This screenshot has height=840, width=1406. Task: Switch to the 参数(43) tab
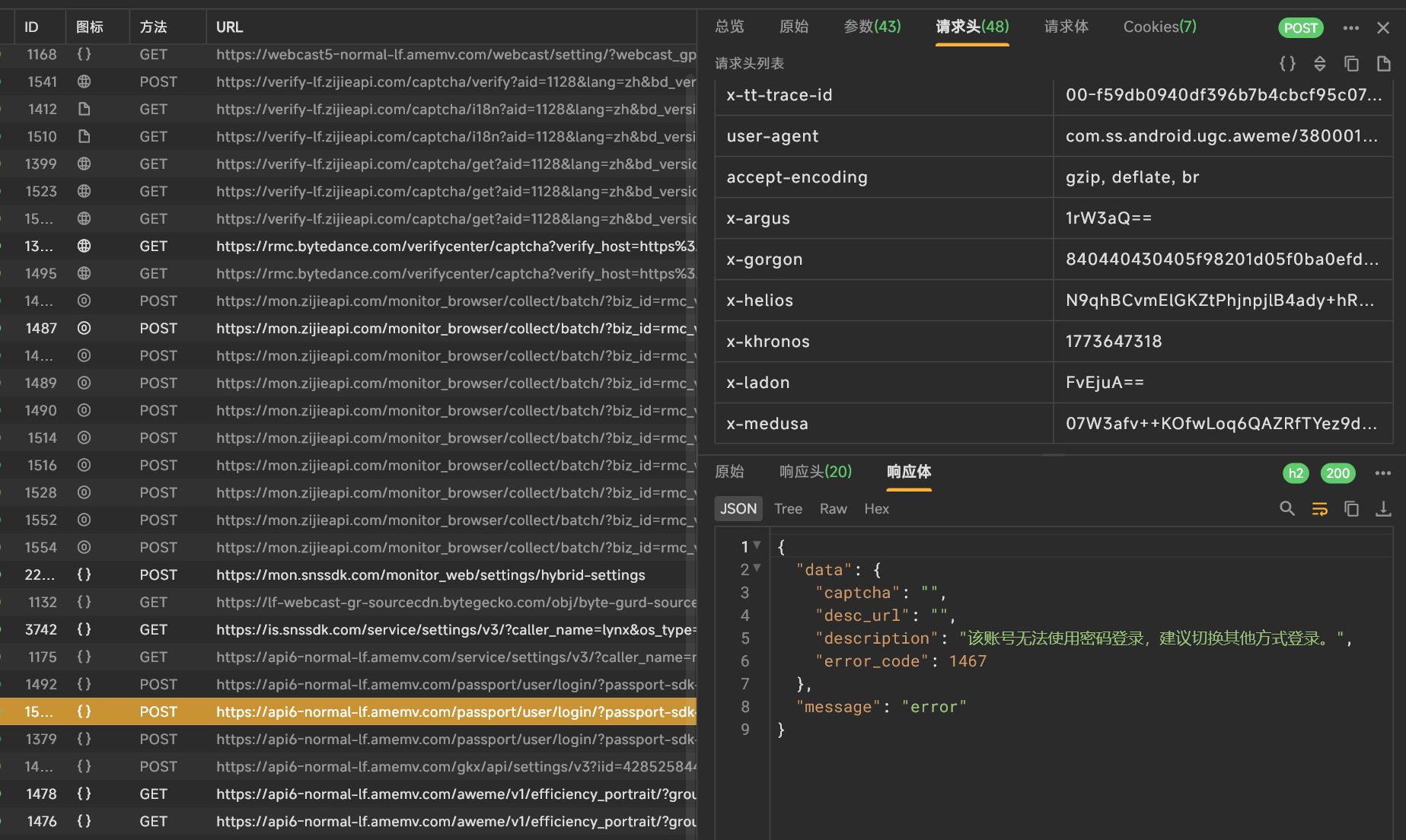(x=872, y=27)
